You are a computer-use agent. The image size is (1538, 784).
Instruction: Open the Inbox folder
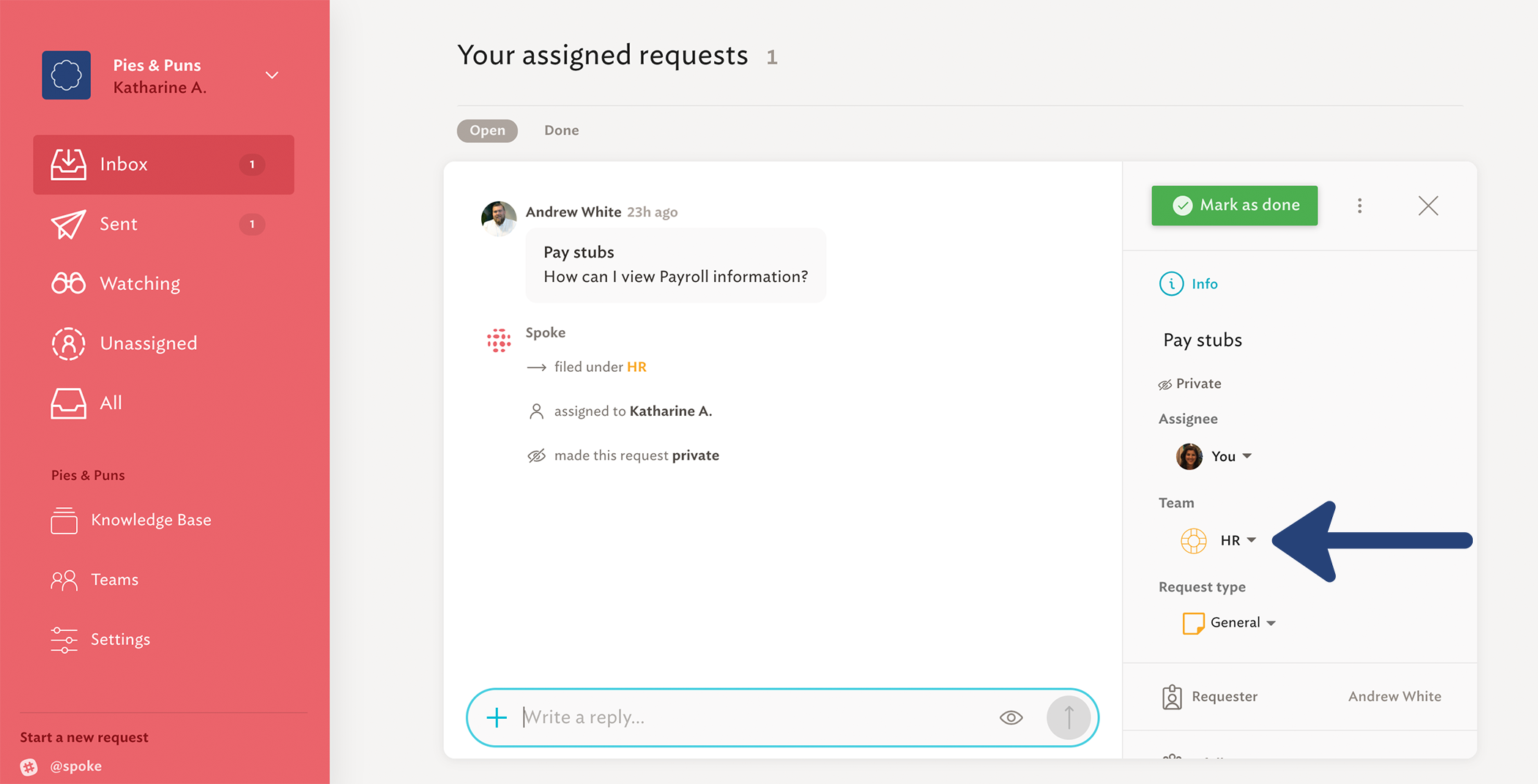pos(163,164)
